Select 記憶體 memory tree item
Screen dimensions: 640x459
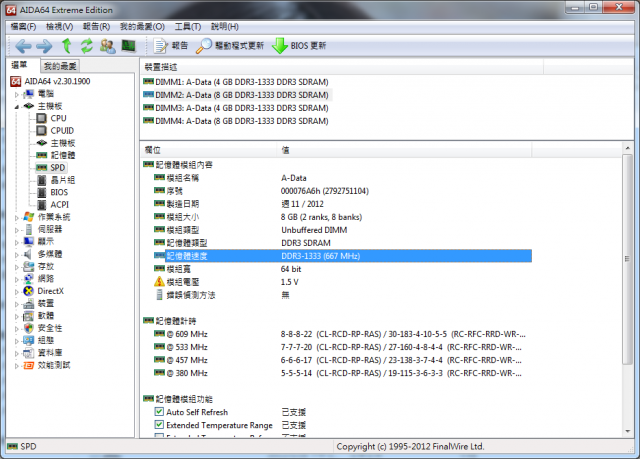[62, 155]
